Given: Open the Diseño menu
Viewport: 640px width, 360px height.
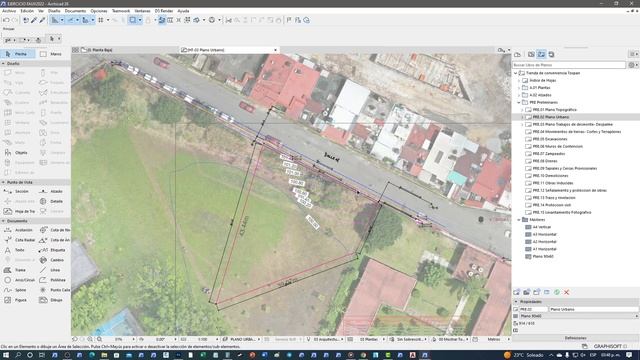Looking at the screenshot, I should [x=54, y=11].
